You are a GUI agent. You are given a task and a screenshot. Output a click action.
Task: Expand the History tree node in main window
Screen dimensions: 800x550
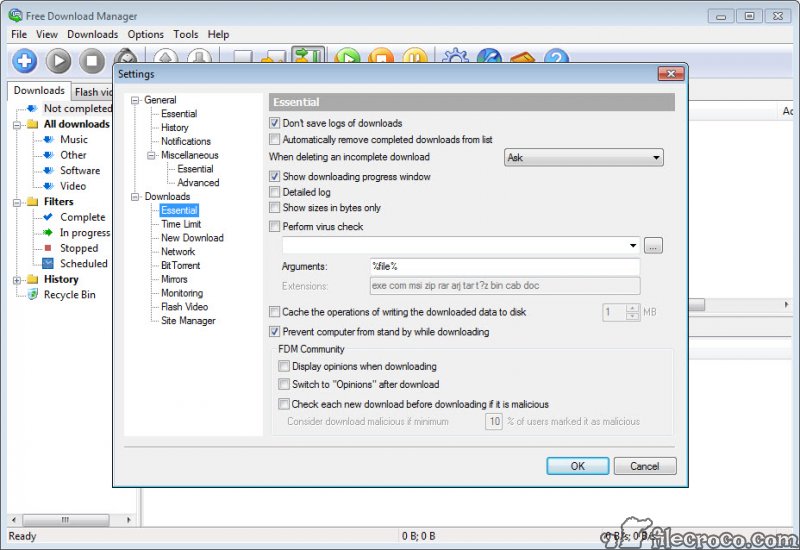coord(17,280)
